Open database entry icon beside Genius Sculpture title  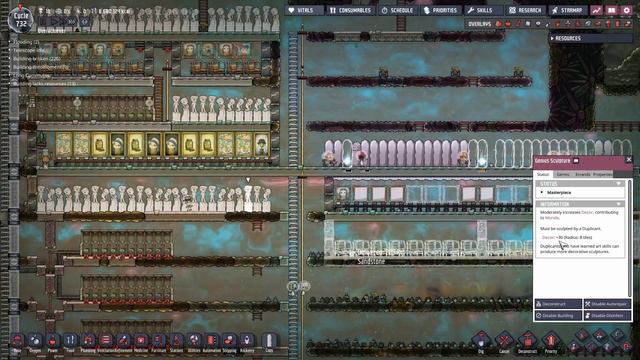(x=576, y=160)
